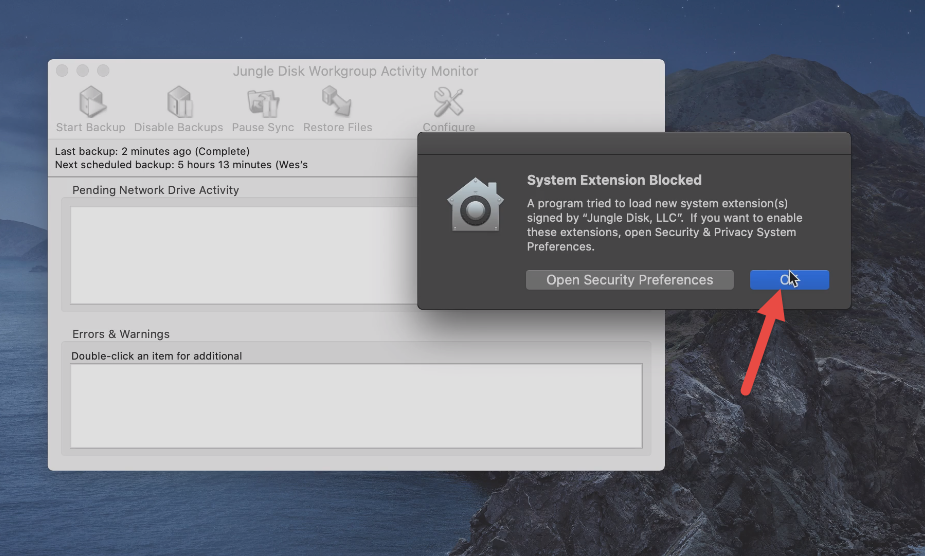925x556 pixels.
Task: Open the Restore Files tool
Action: tap(336, 102)
